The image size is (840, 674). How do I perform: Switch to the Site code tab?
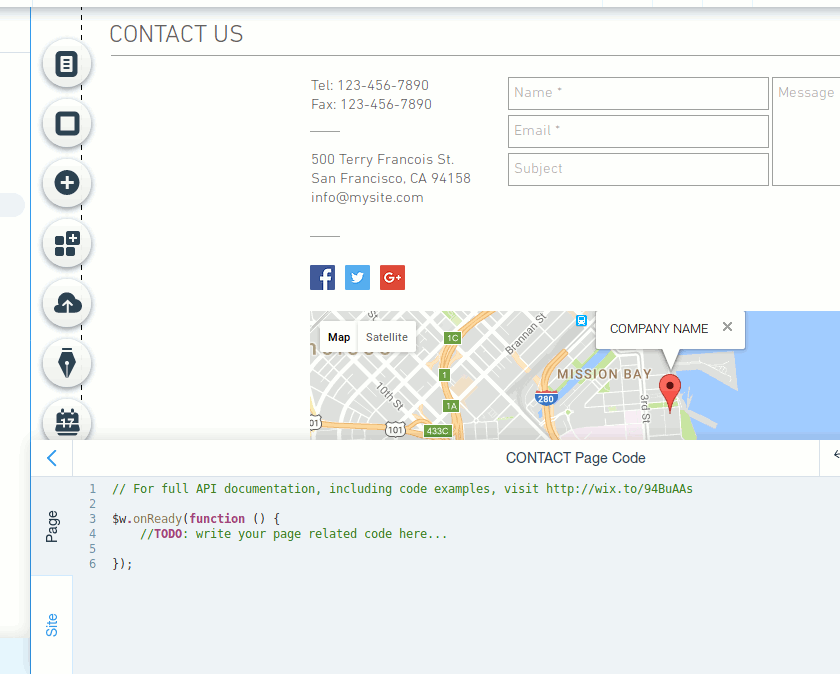tap(51, 625)
